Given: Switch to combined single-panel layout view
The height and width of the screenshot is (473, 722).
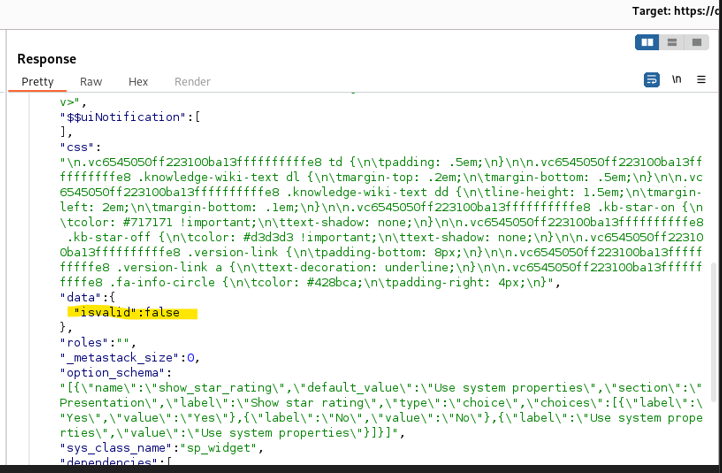Looking at the screenshot, I should (x=697, y=42).
